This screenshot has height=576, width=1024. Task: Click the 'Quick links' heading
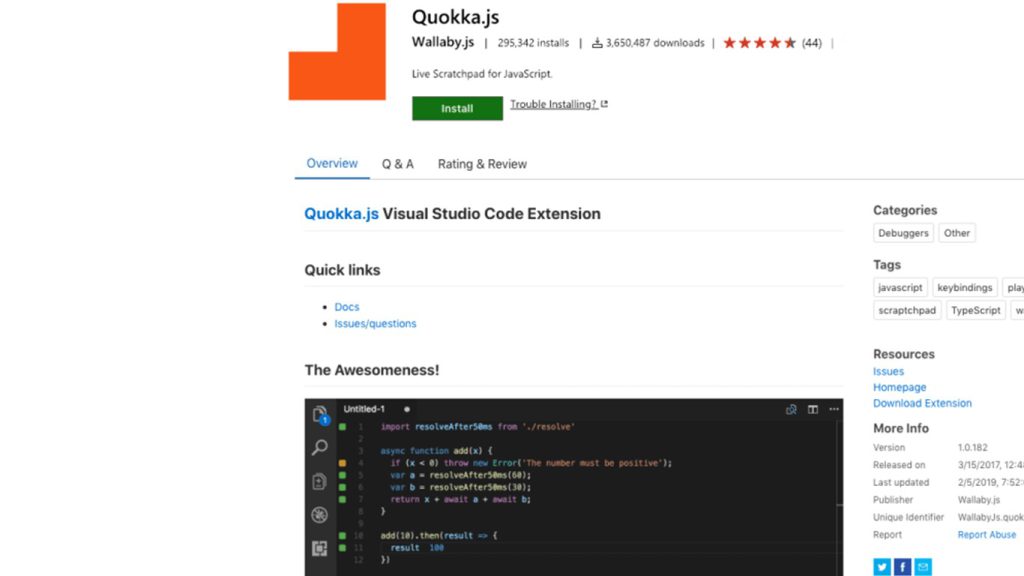click(x=342, y=270)
